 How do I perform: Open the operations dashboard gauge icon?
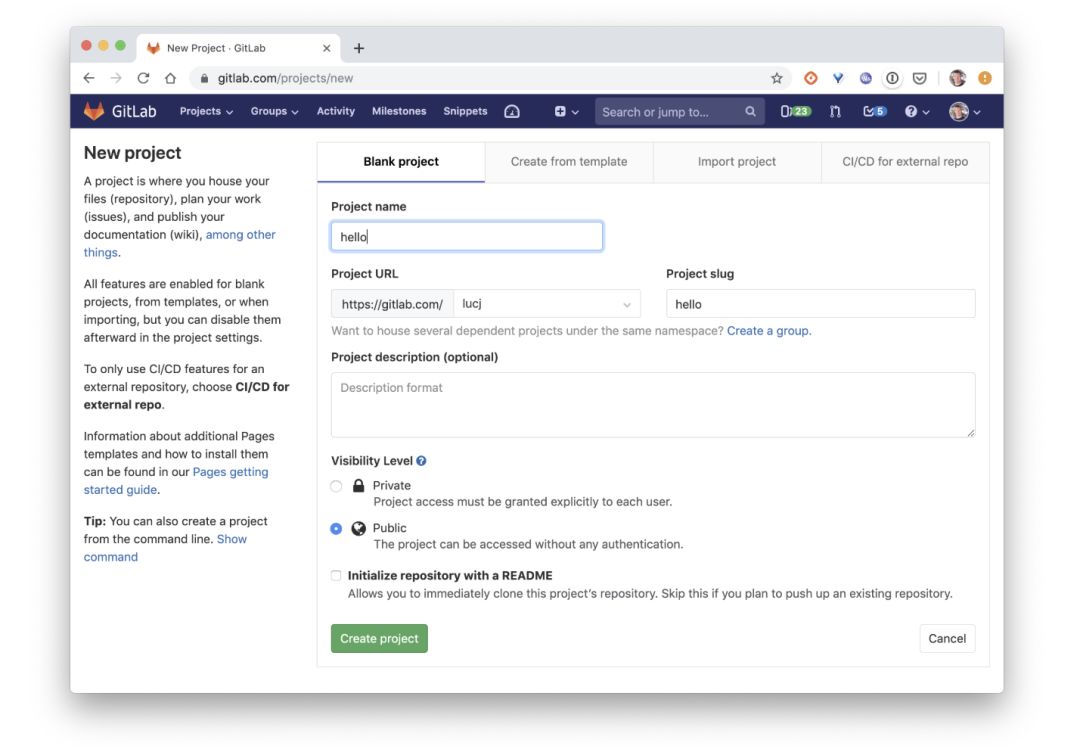tap(512, 112)
